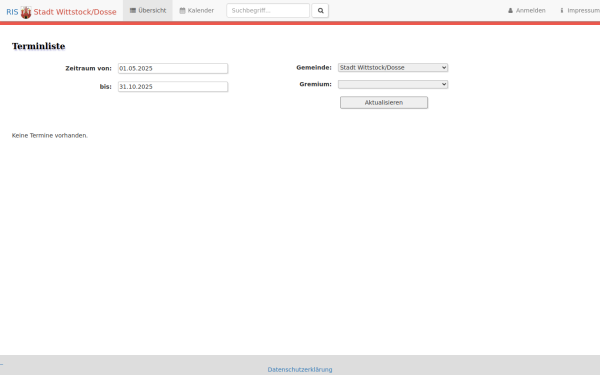600x375 pixels.
Task: Click the magnifier search button
Action: pos(320,11)
